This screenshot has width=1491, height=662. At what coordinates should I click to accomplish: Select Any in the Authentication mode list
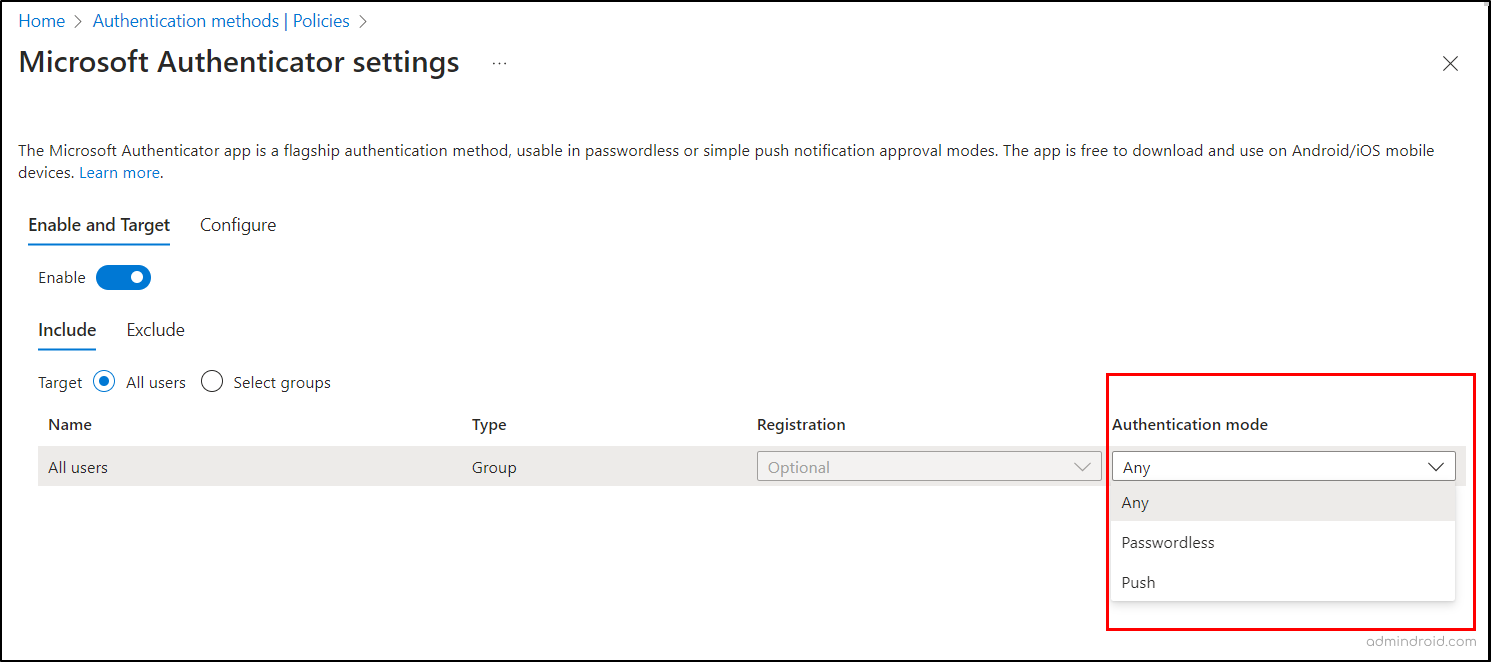[x=1135, y=503]
